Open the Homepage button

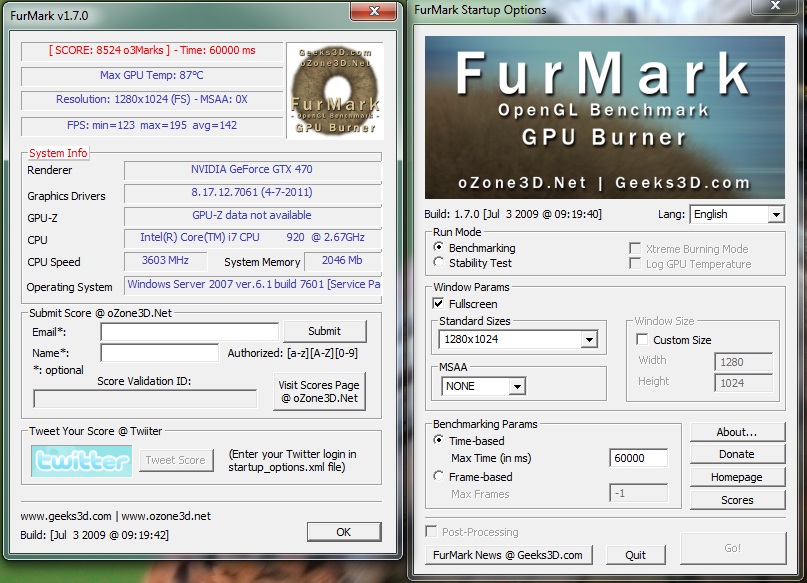click(737, 477)
